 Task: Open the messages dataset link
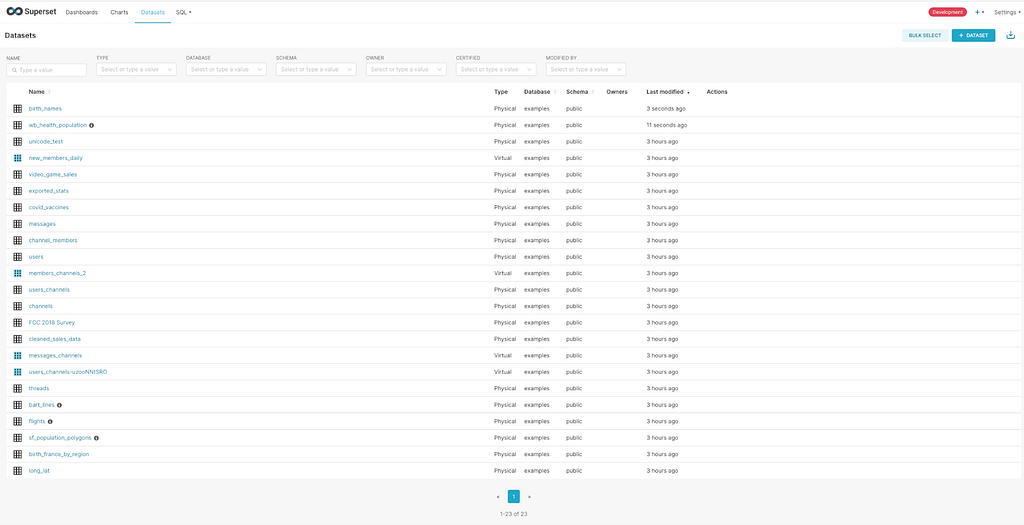pos(42,224)
